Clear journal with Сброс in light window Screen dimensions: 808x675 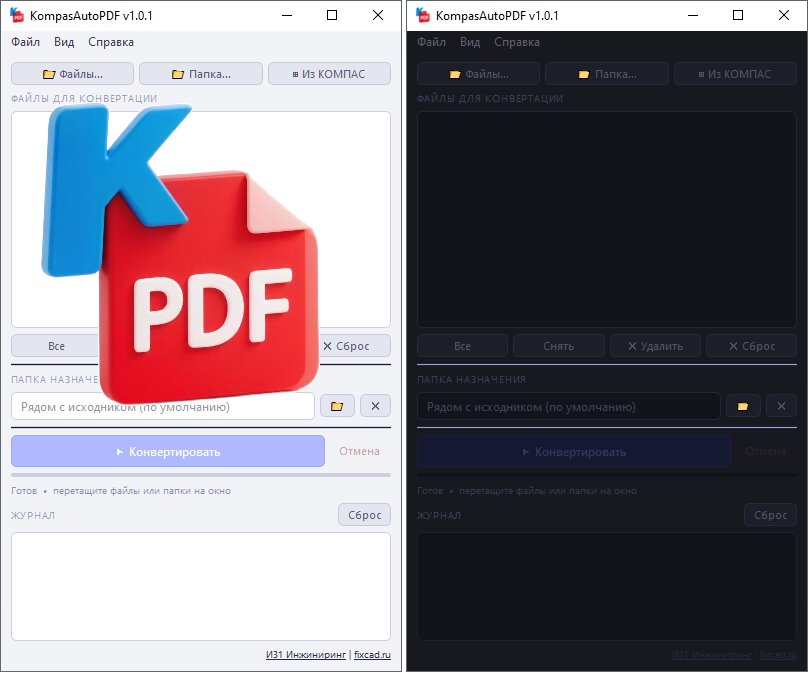coord(364,515)
